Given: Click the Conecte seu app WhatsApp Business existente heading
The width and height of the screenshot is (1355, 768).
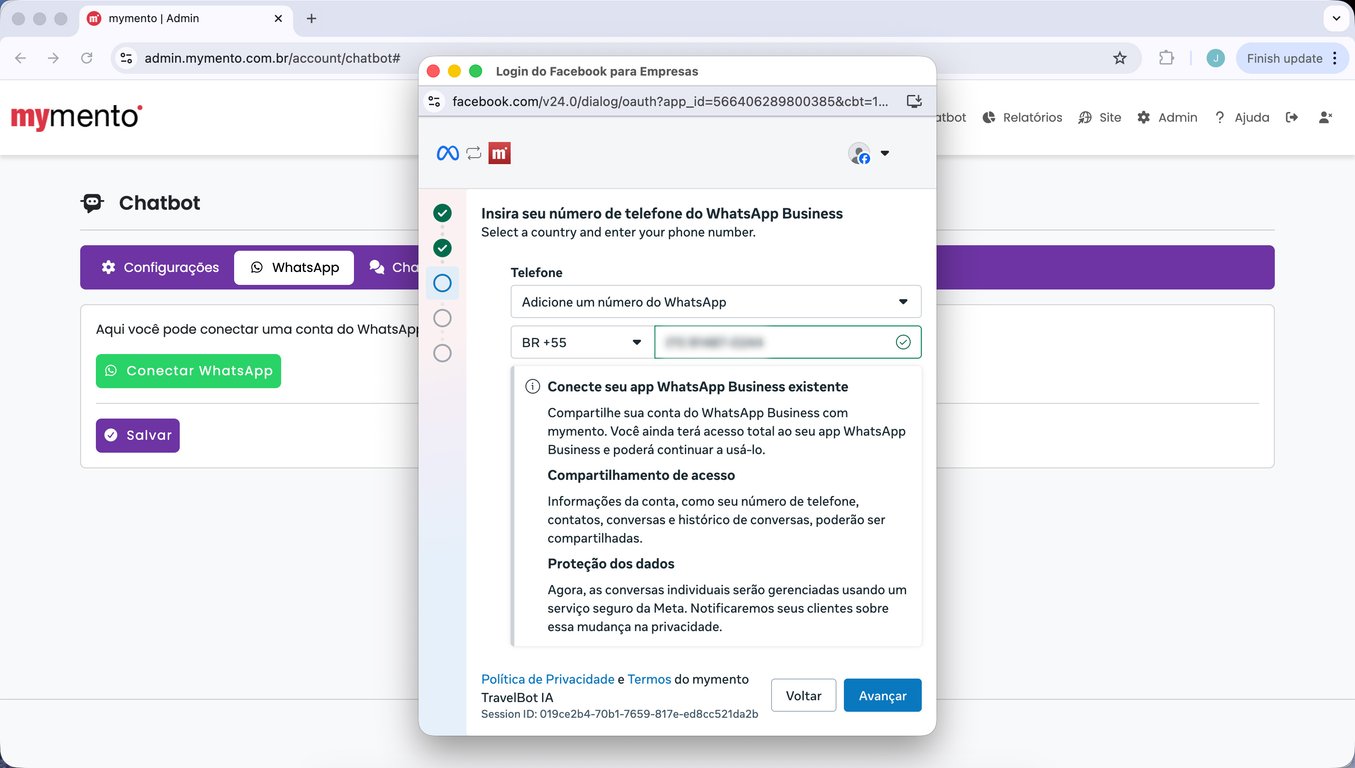Looking at the screenshot, I should point(698,387).
